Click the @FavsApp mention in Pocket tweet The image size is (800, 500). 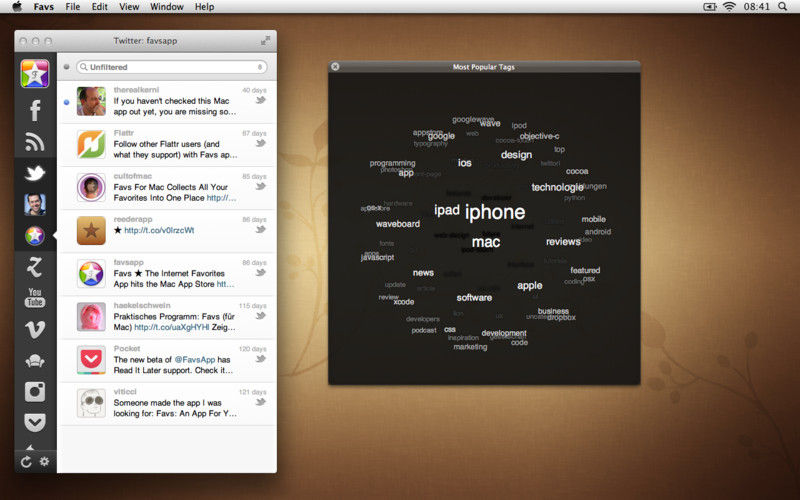[195, 360]
